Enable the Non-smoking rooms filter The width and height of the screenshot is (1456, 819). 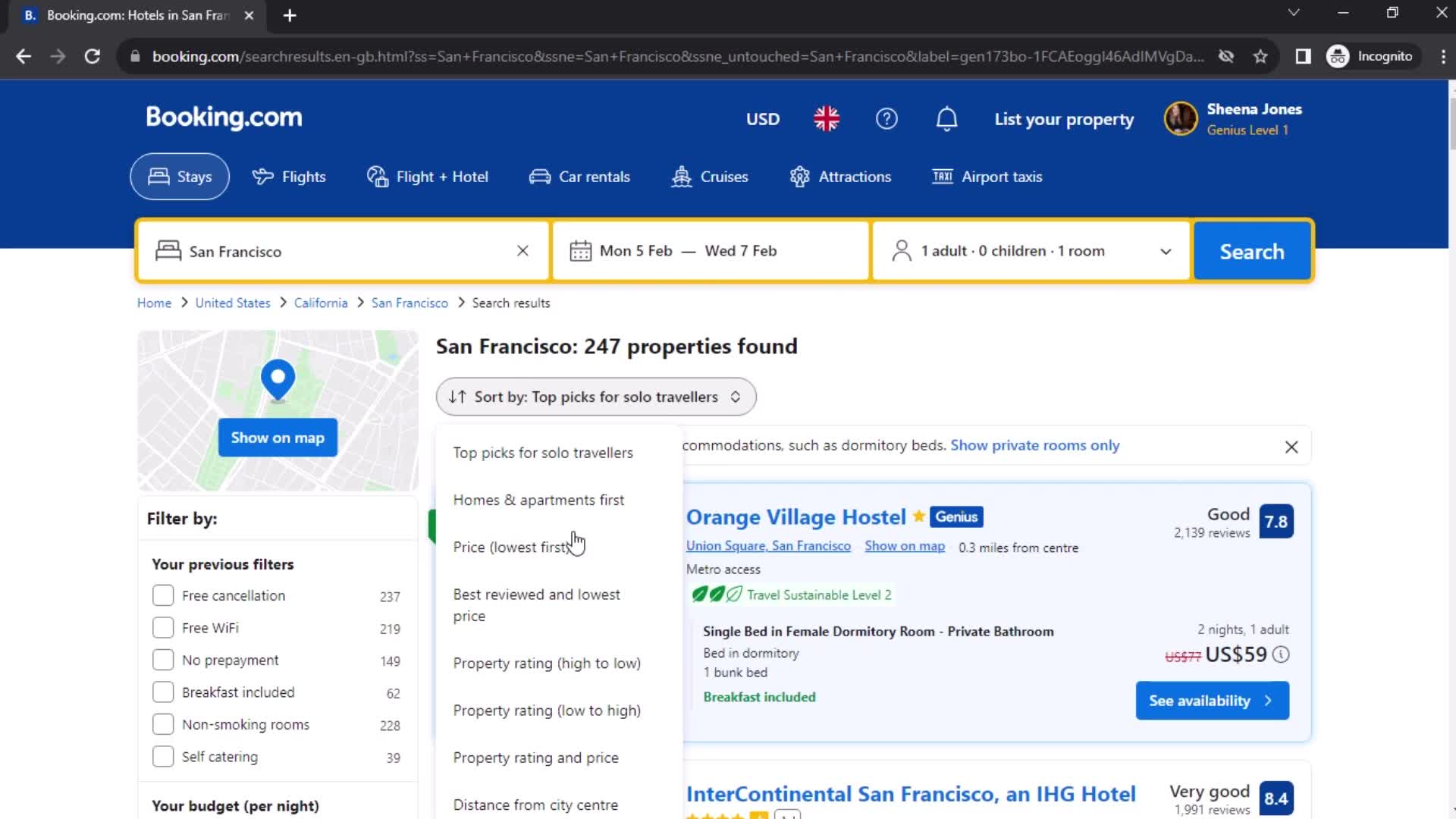pyautogui.click(x=163, y=724)
